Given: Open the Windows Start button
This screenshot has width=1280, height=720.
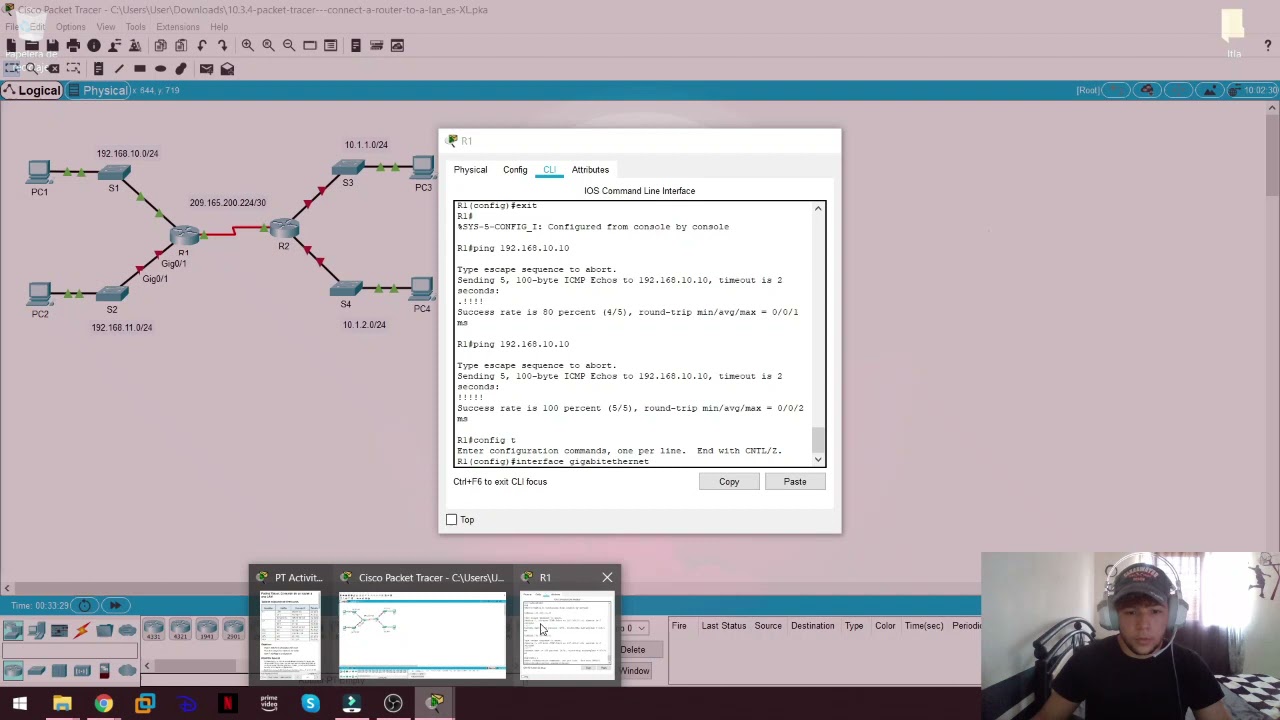Looking at the screenshot, I should click(x=20, y=704).
